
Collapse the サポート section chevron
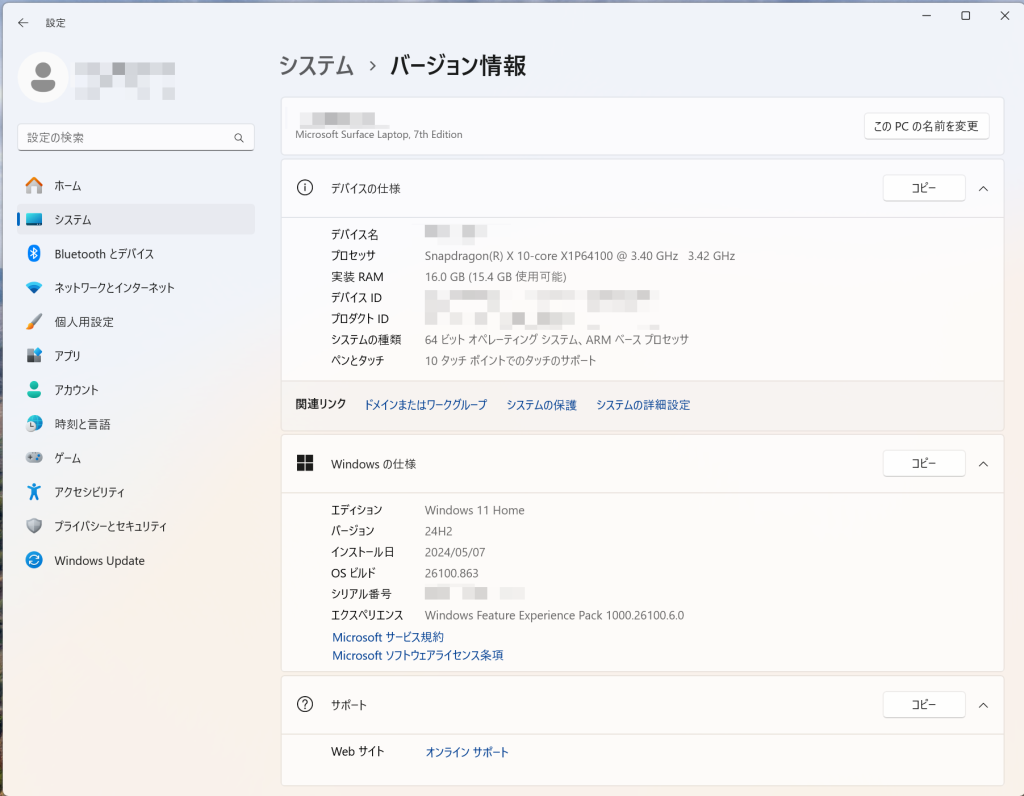983,705
